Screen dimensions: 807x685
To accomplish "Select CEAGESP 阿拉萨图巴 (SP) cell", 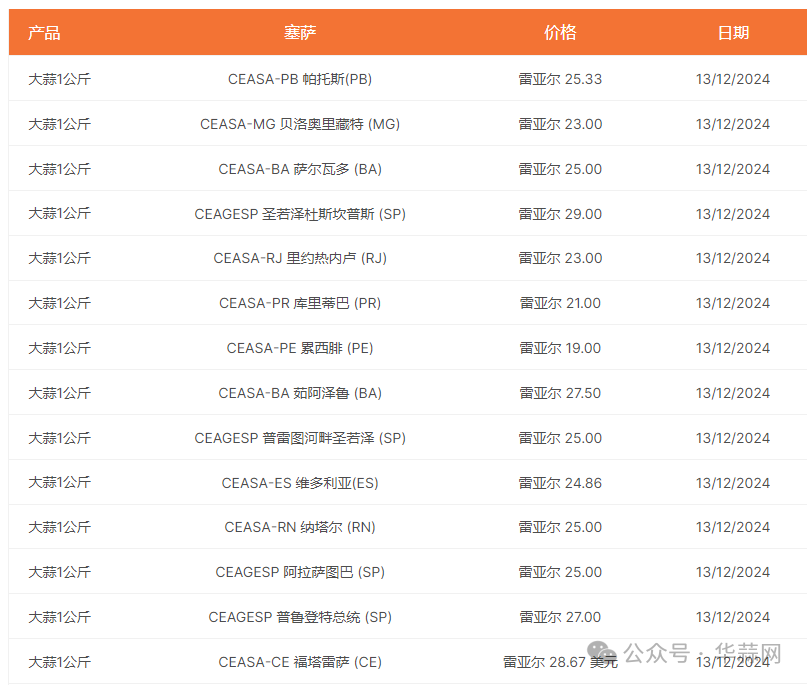I will (x=300, y=572).
